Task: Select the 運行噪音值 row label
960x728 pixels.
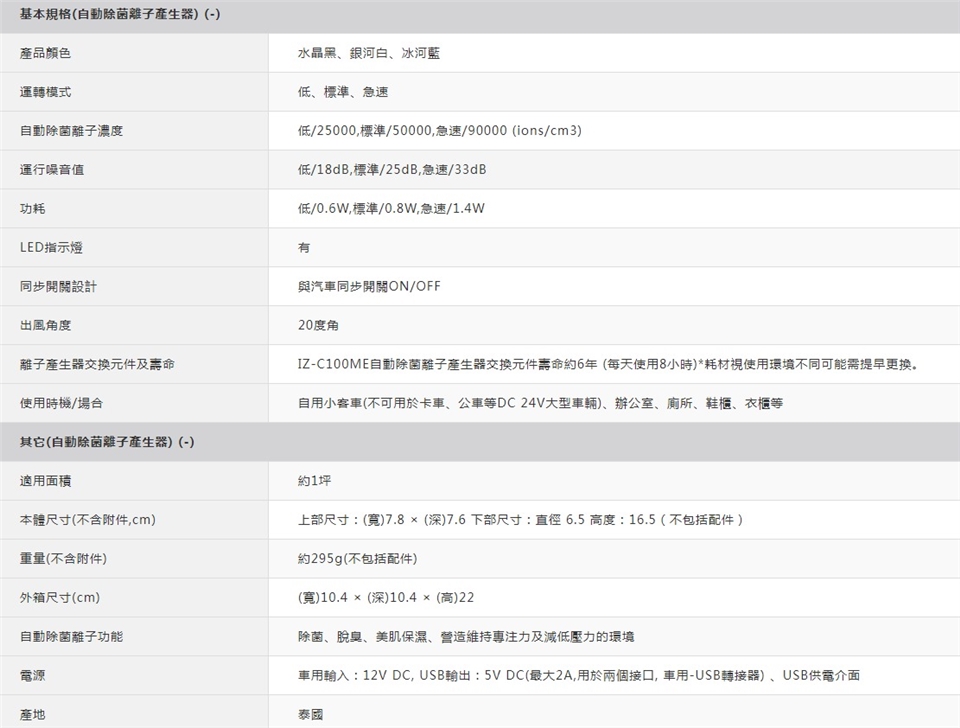Action: click(x=52, y=170)
